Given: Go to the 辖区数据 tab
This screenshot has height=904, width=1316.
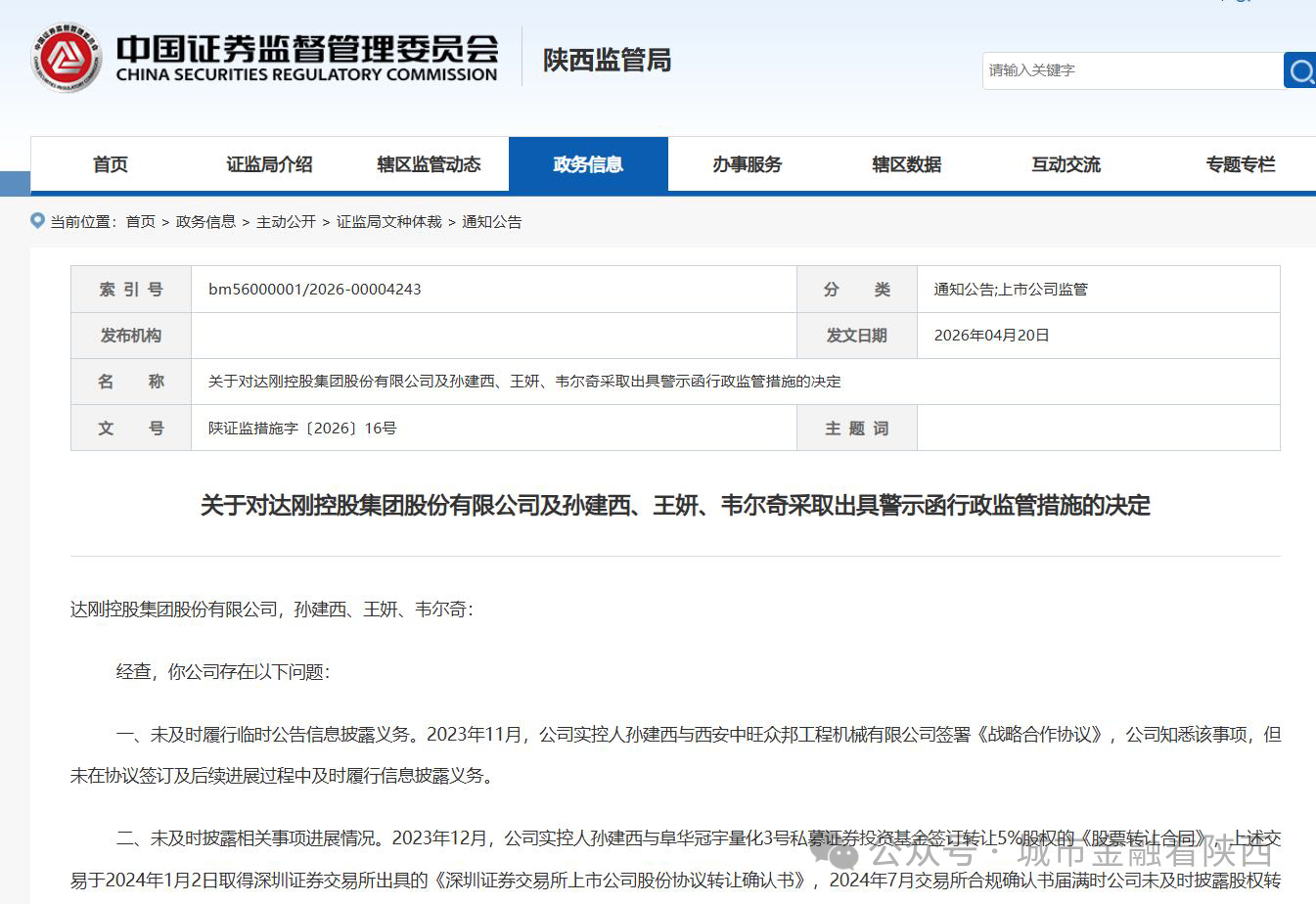Looking at the screenshot, I should pyautogui.click(x=907, y=164).
